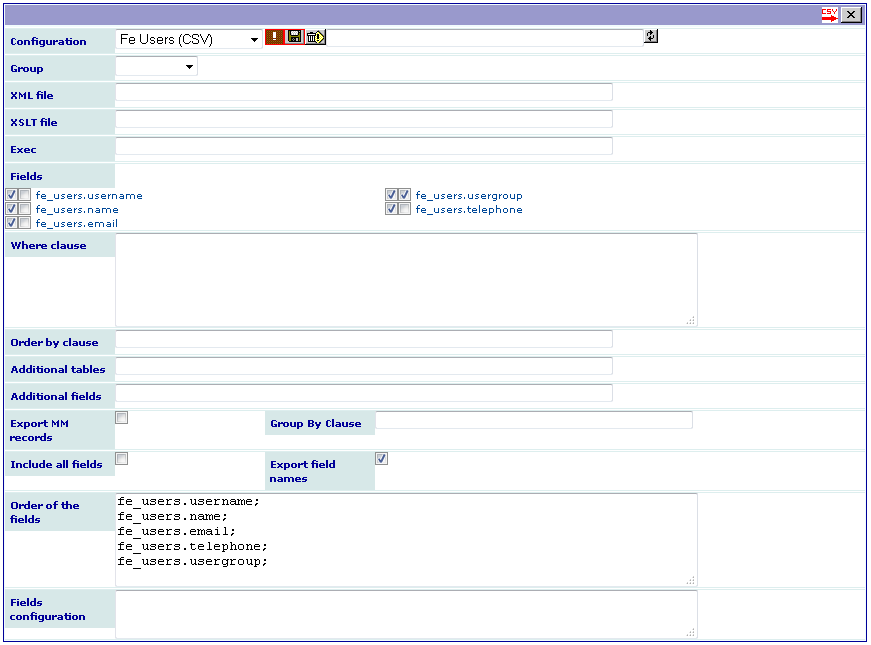Click the CSV export icon
This screenshot has width=871, height=645.
click(829, 15)
